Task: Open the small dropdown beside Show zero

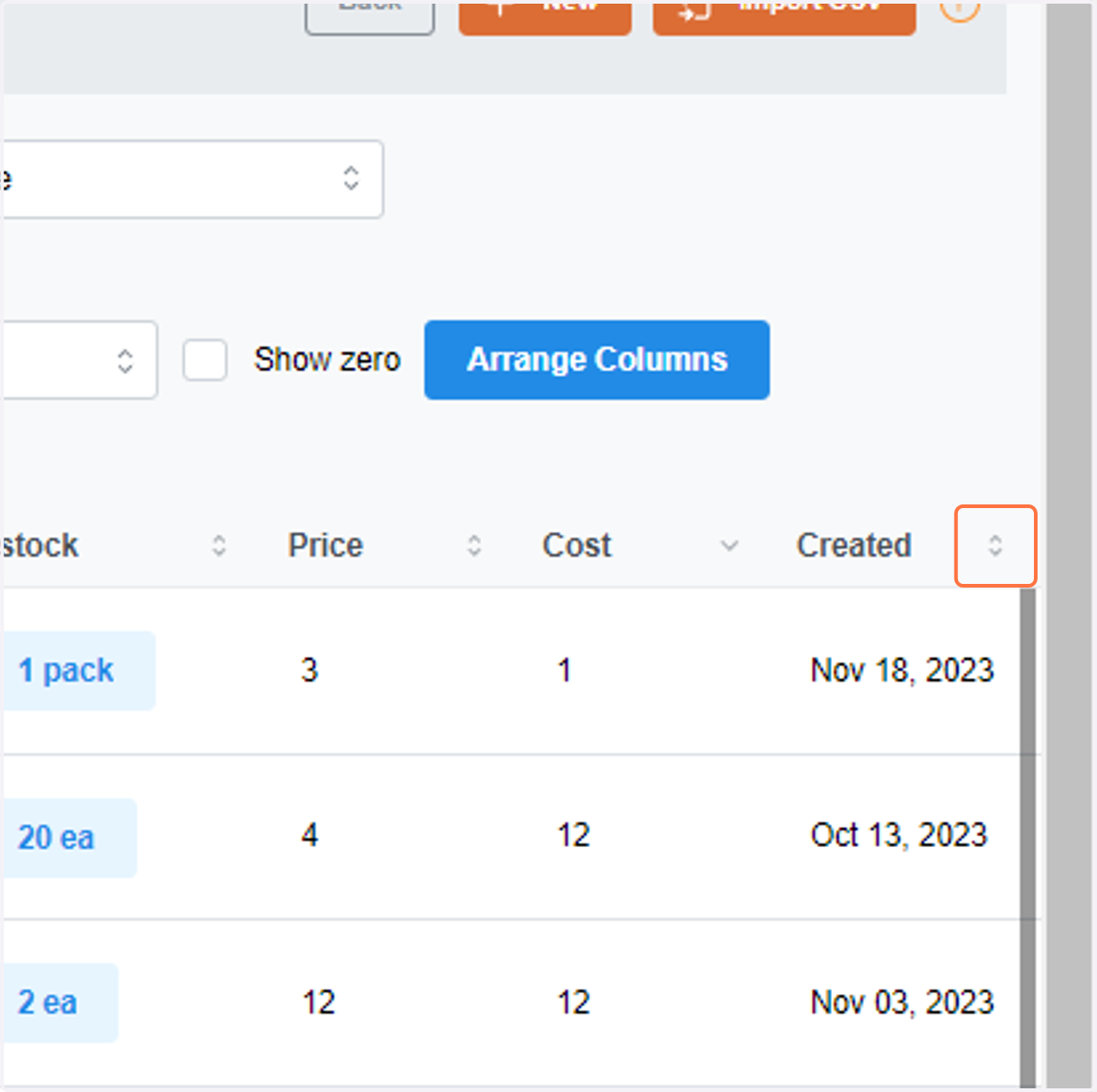Action: pyautogui.click(x=79, y=360)
